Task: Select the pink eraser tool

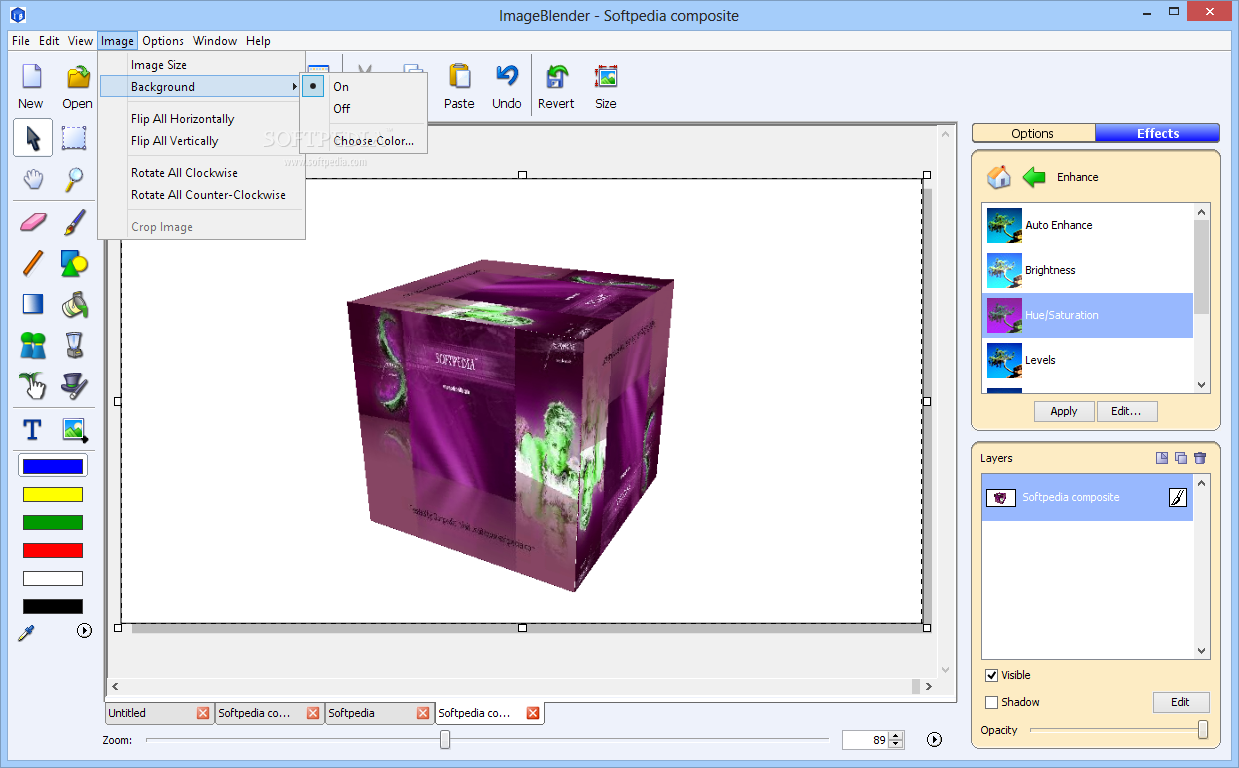Action: pyautogui.click(x=33, y=222)
